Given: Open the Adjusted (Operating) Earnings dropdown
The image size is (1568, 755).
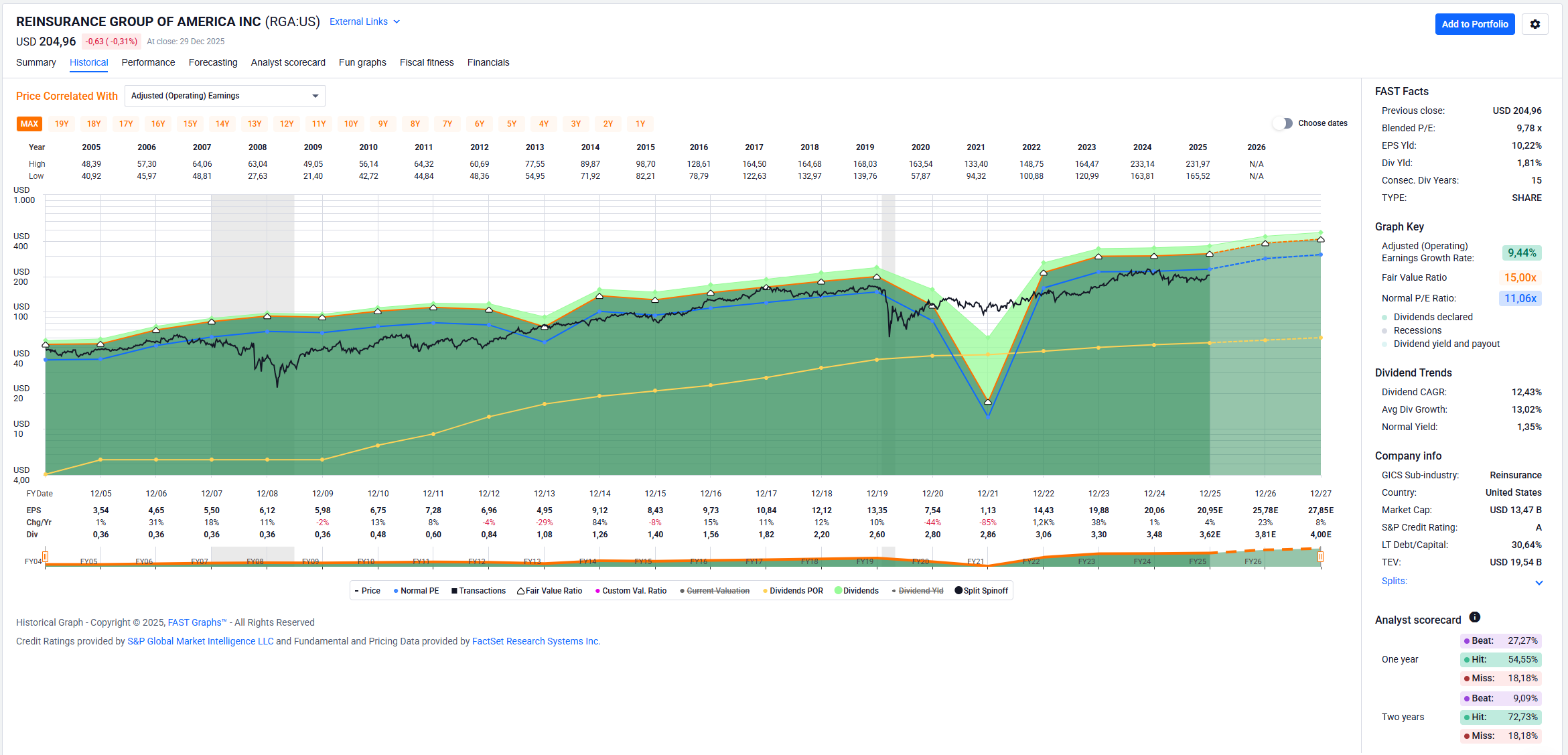Looking at the screenshot, I should click(x=224, y=96).
